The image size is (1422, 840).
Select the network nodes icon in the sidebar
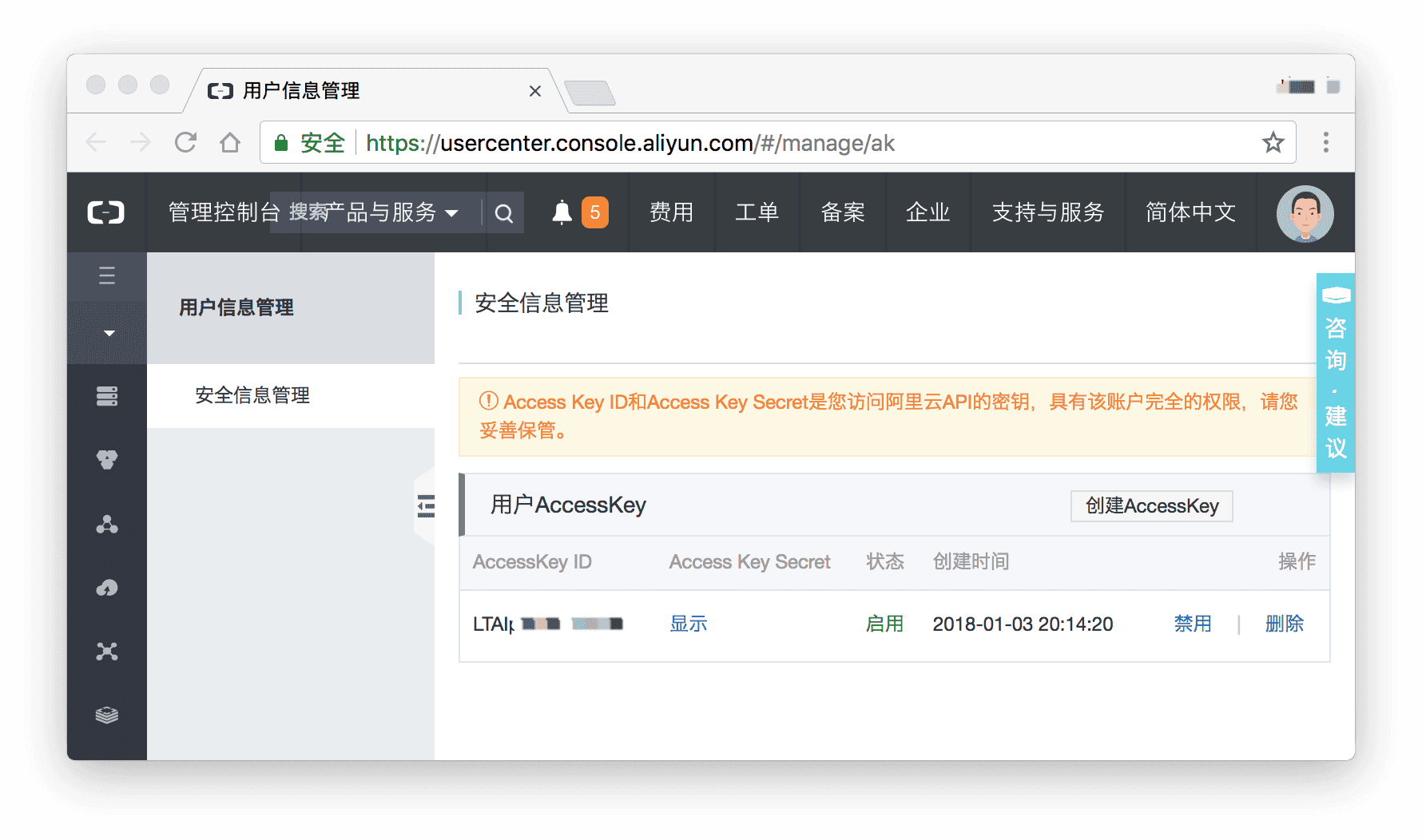tap(106, 524)
